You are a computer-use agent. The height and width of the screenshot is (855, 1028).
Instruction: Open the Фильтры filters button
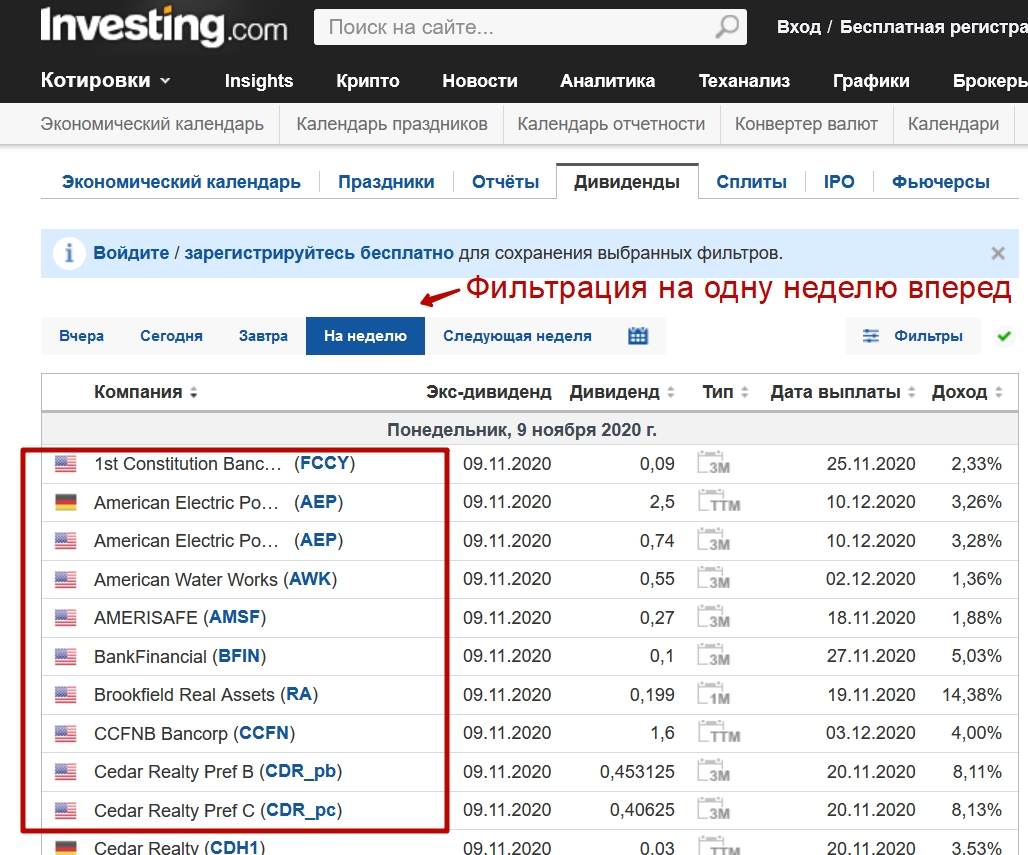(914, 336)
